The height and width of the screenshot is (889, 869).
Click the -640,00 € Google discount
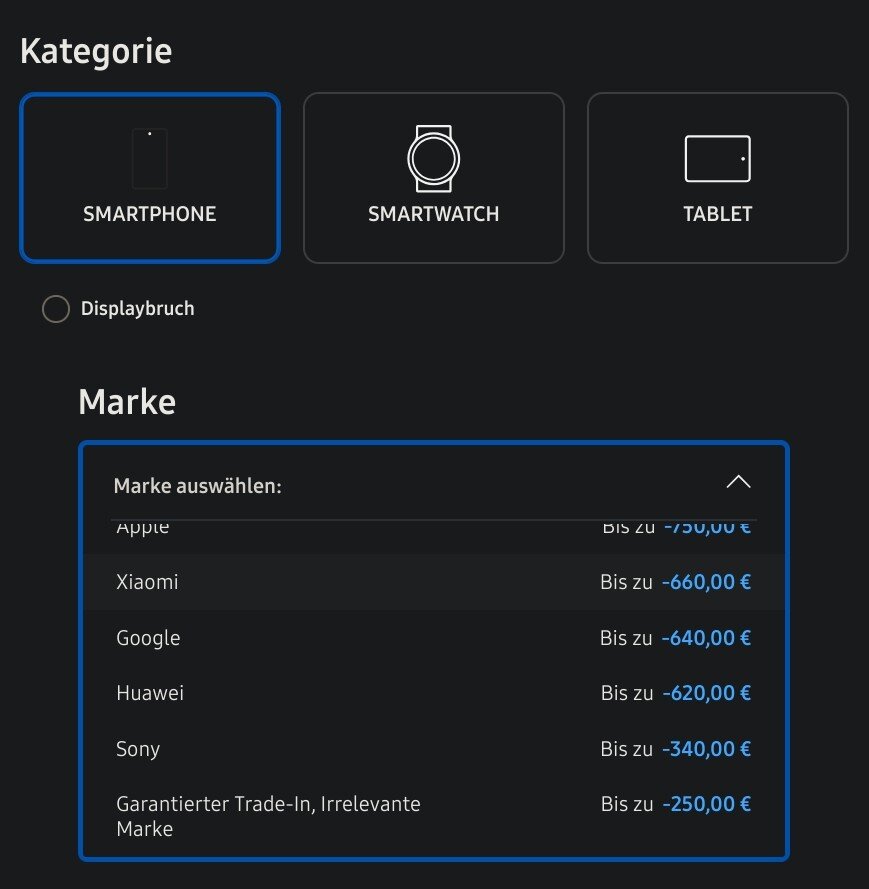706,638
